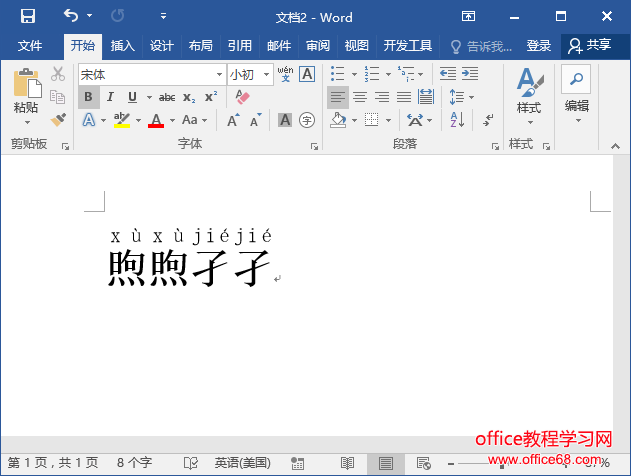
Task: Open font color dropdown arrow
Action: (172, 120)
